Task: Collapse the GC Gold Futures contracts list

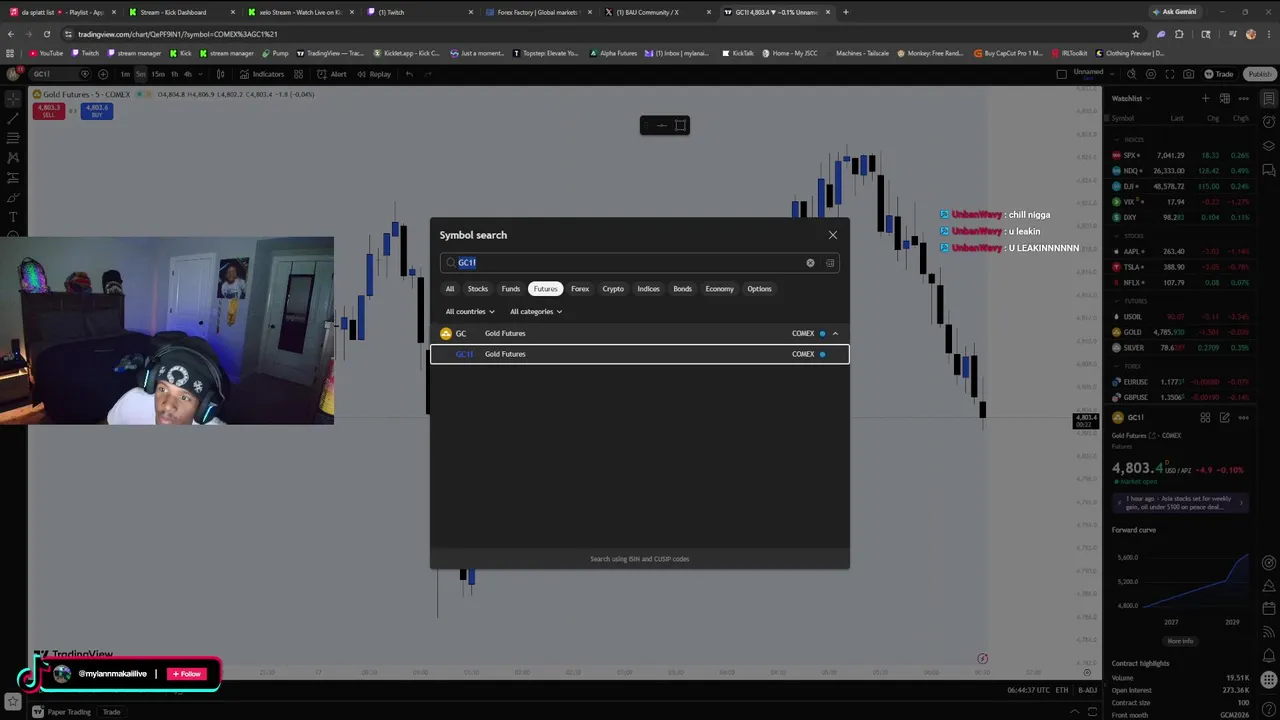Action: 835,334
